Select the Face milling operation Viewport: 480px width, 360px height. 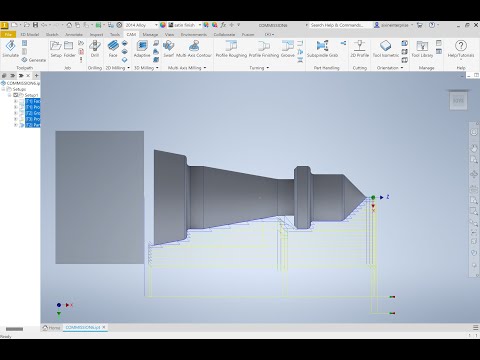tap(113, 49)
